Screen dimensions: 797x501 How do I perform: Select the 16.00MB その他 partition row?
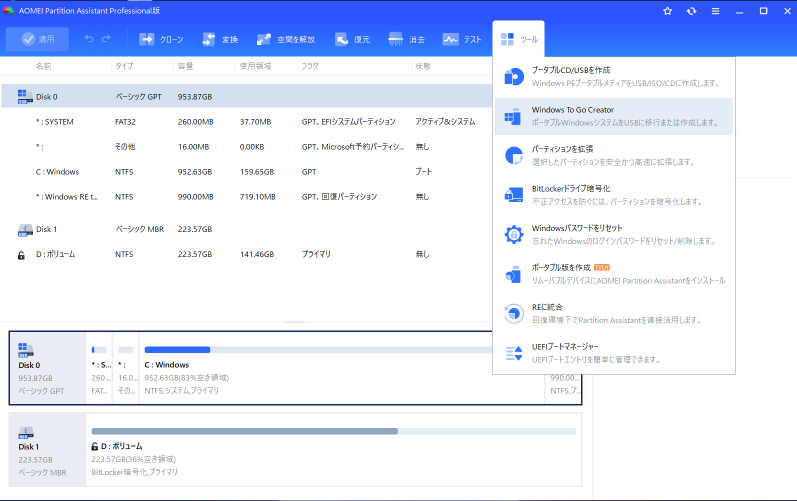pyautogui.click(x=247, y=147)
